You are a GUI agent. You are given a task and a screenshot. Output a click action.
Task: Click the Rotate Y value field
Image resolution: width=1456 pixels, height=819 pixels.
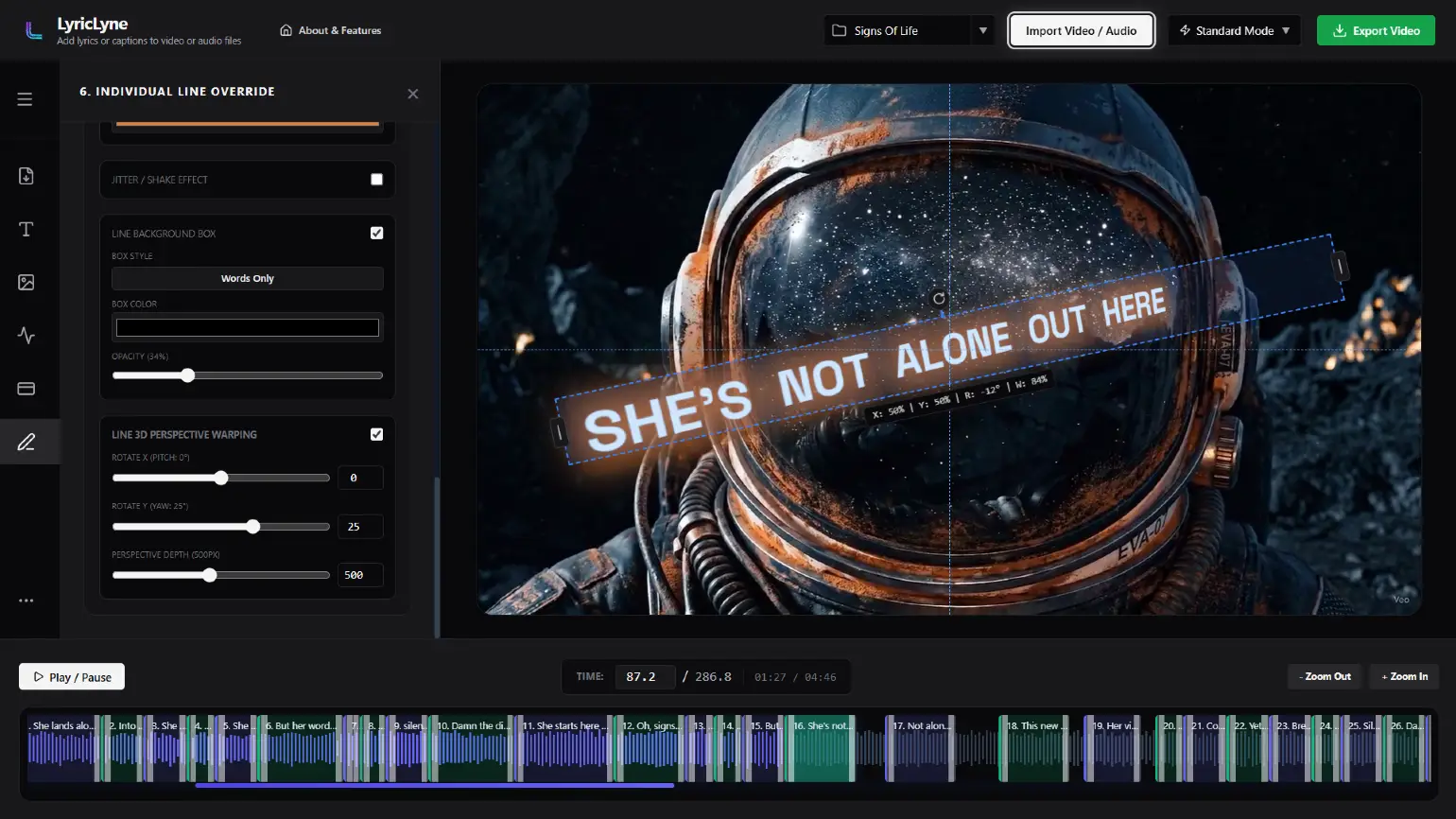pyautogui.click(x=360, y=527)
